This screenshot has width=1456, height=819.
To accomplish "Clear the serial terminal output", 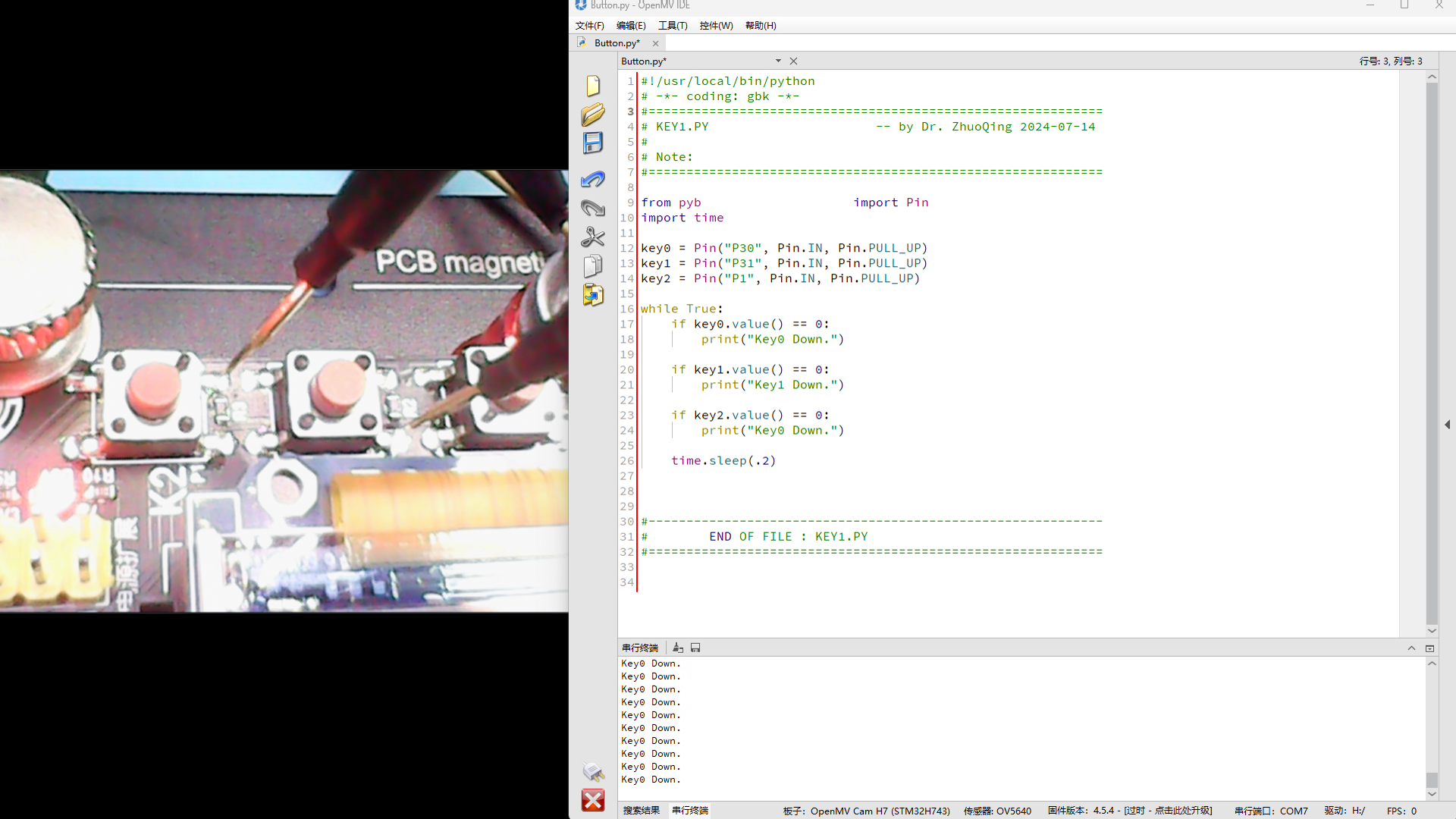I will coord(678,648).
